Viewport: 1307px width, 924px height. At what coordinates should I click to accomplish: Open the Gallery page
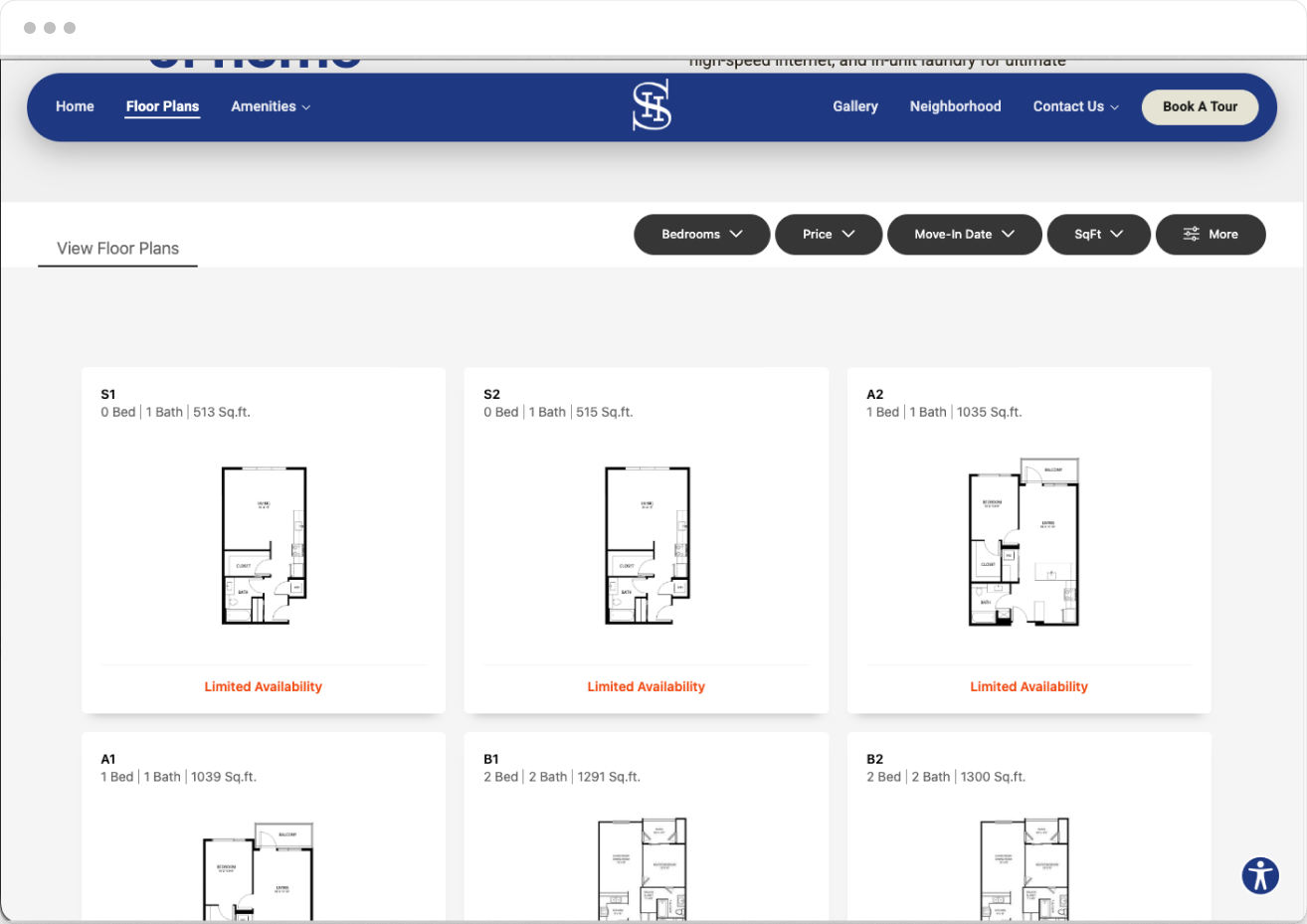click(855, 106)
